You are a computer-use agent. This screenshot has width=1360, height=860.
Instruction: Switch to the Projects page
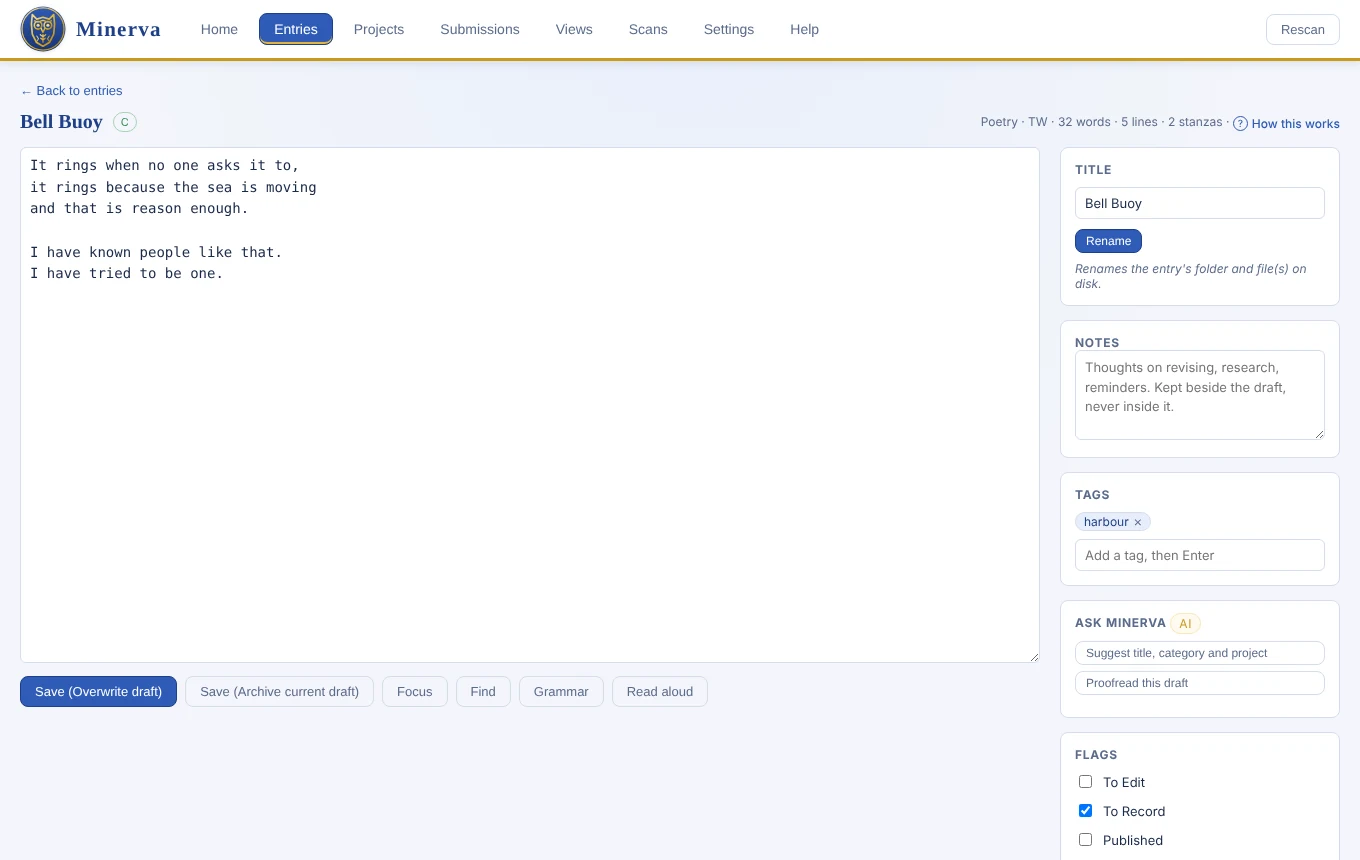click(379, 29)
